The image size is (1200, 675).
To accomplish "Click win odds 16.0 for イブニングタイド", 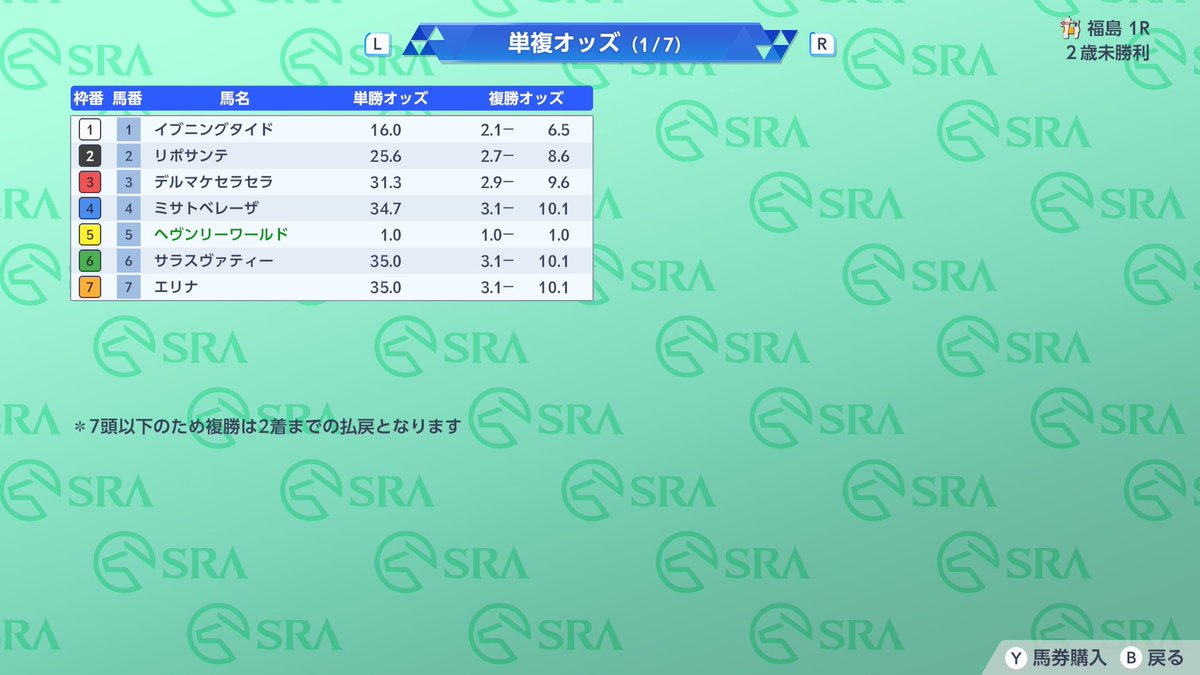I will [385, 130].
